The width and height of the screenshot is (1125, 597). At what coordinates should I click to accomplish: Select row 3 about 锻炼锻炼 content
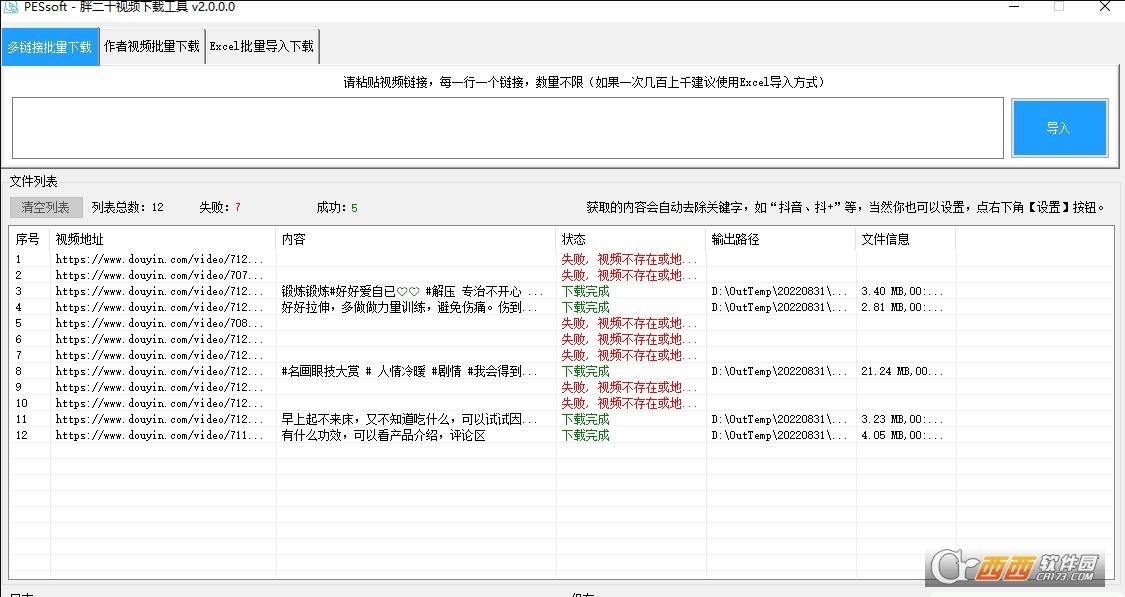[412, 292]
